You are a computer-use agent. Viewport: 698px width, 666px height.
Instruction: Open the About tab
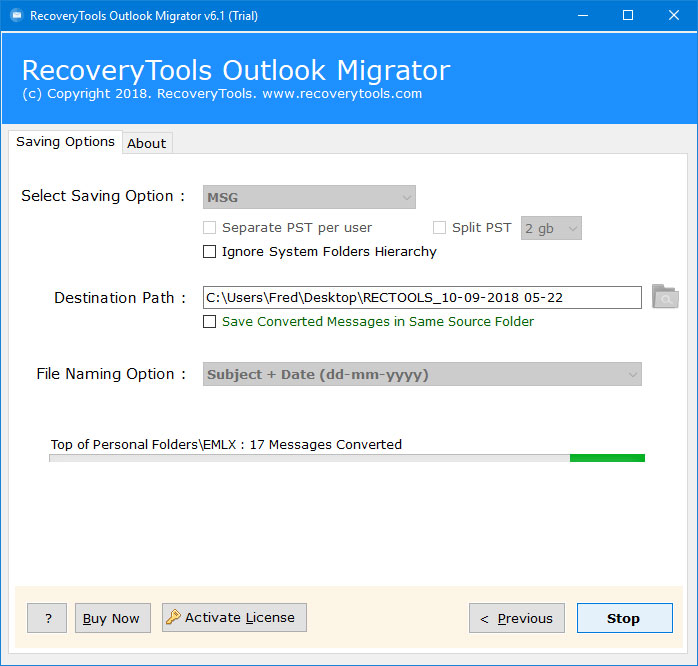click(146, 143)
